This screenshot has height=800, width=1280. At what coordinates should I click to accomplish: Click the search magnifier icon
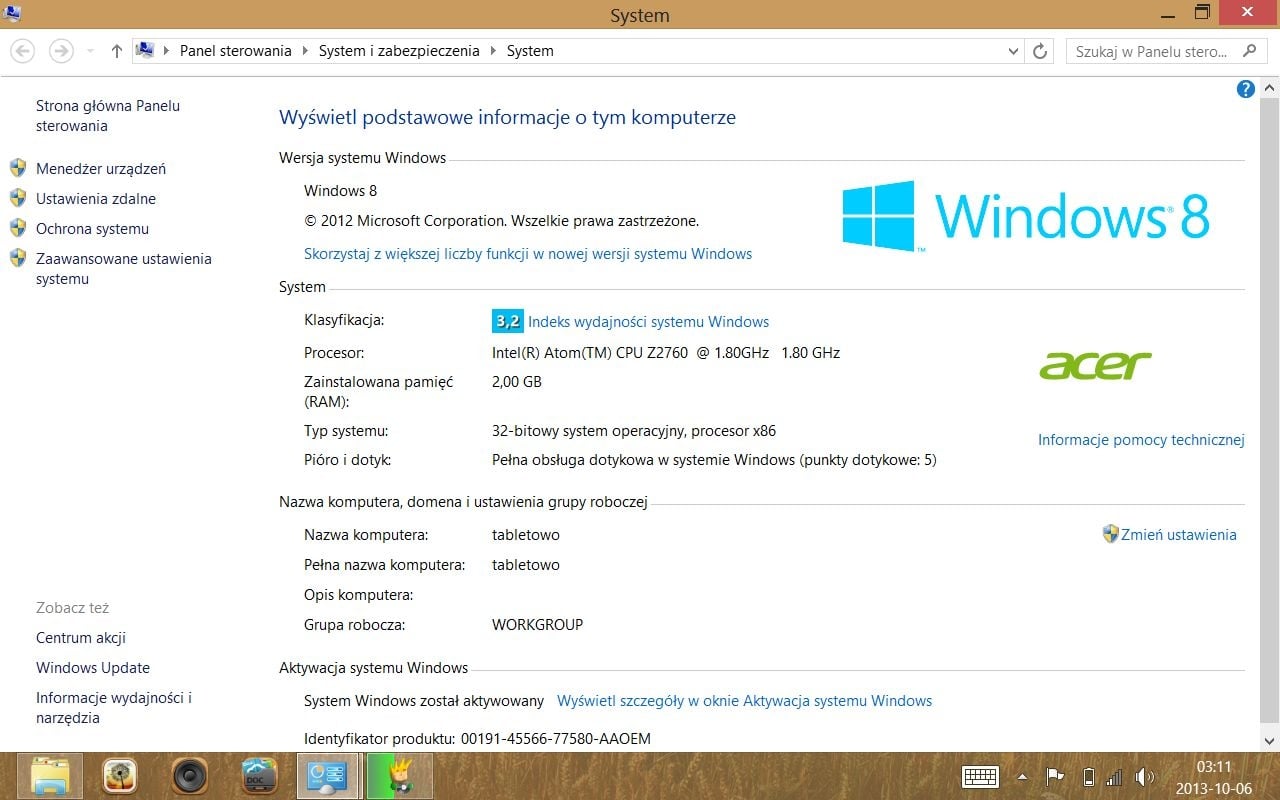coord(1250,51)
